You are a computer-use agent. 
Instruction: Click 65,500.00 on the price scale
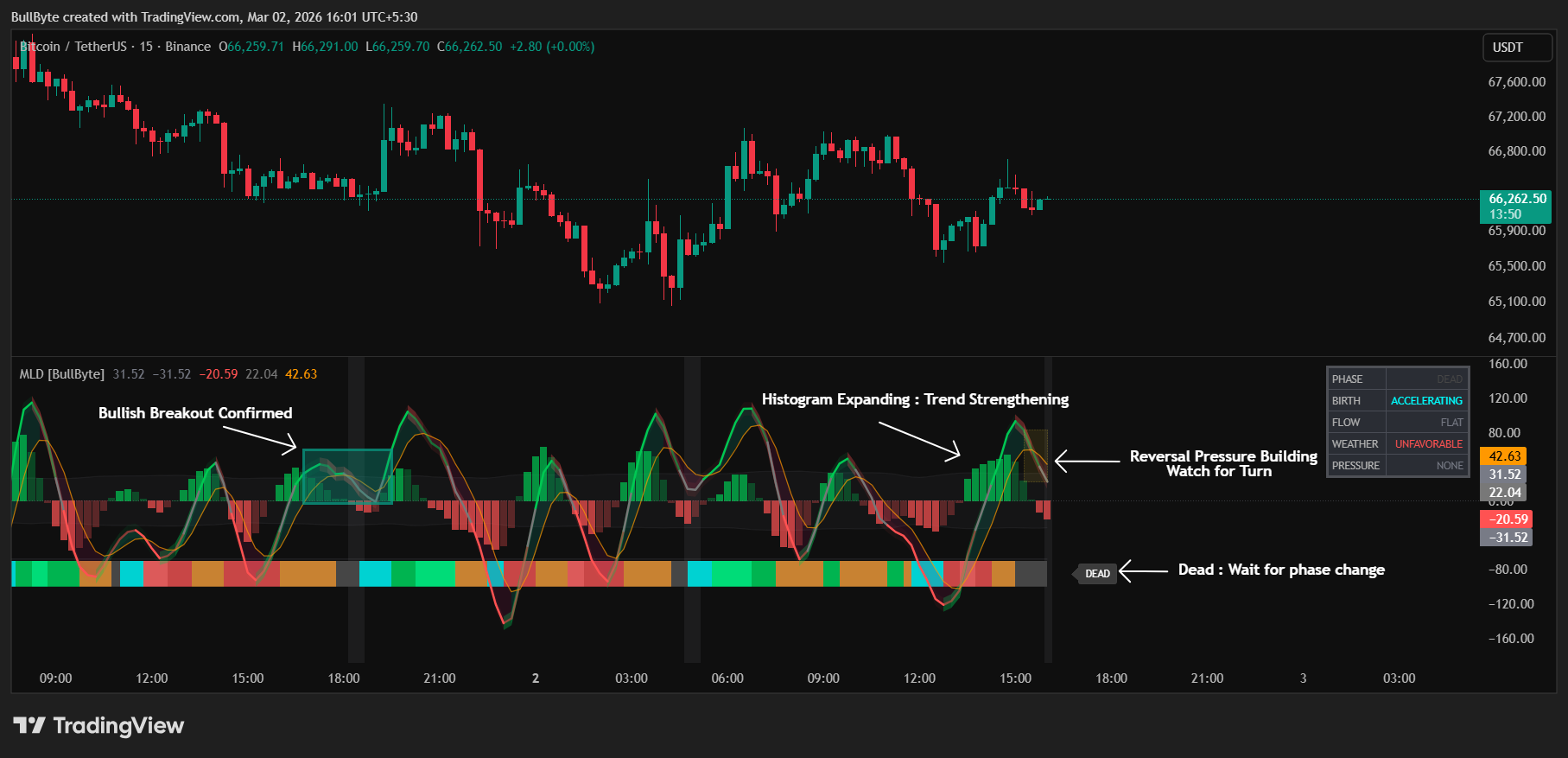1517,266
